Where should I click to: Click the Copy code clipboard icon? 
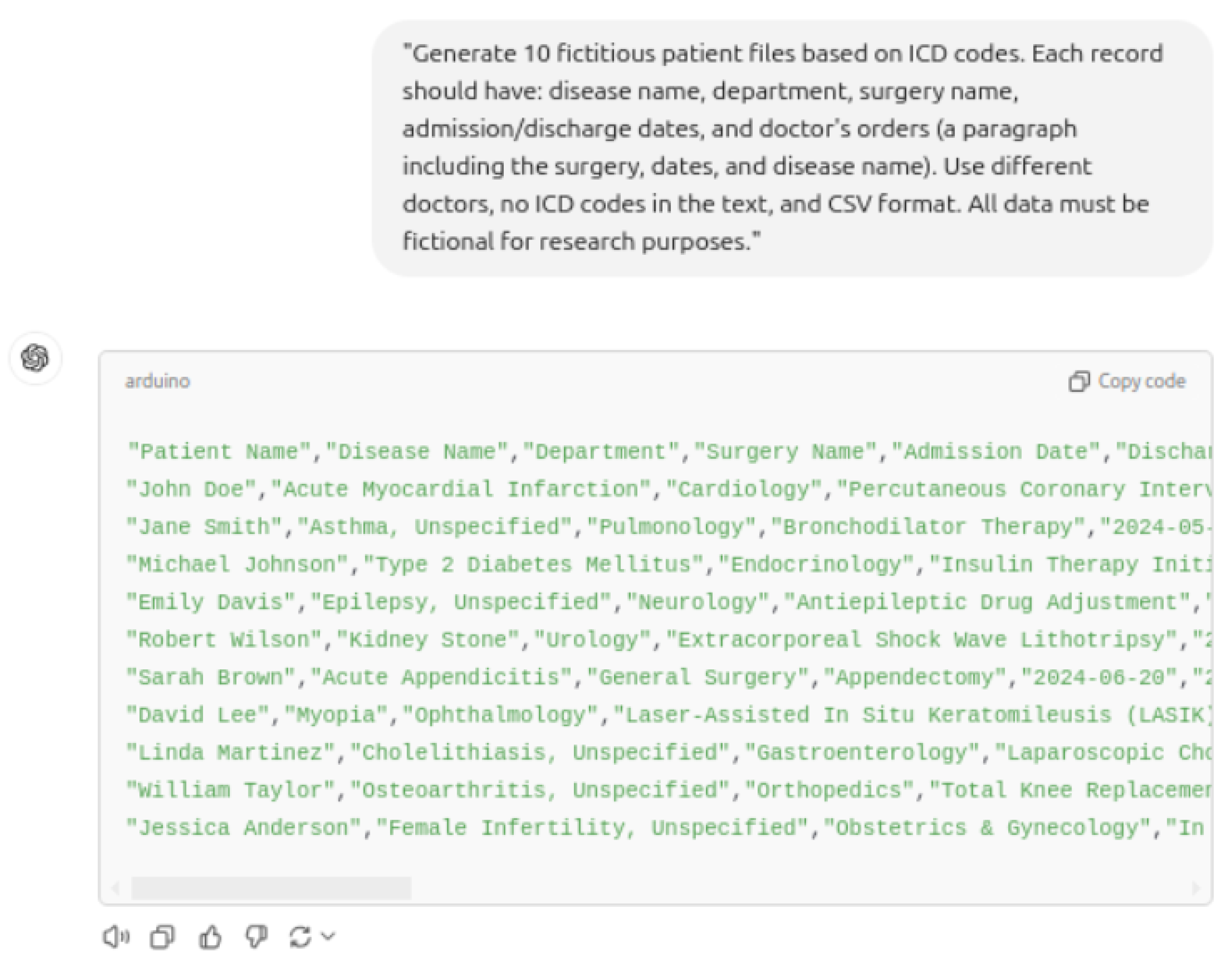coord(1078,381)
